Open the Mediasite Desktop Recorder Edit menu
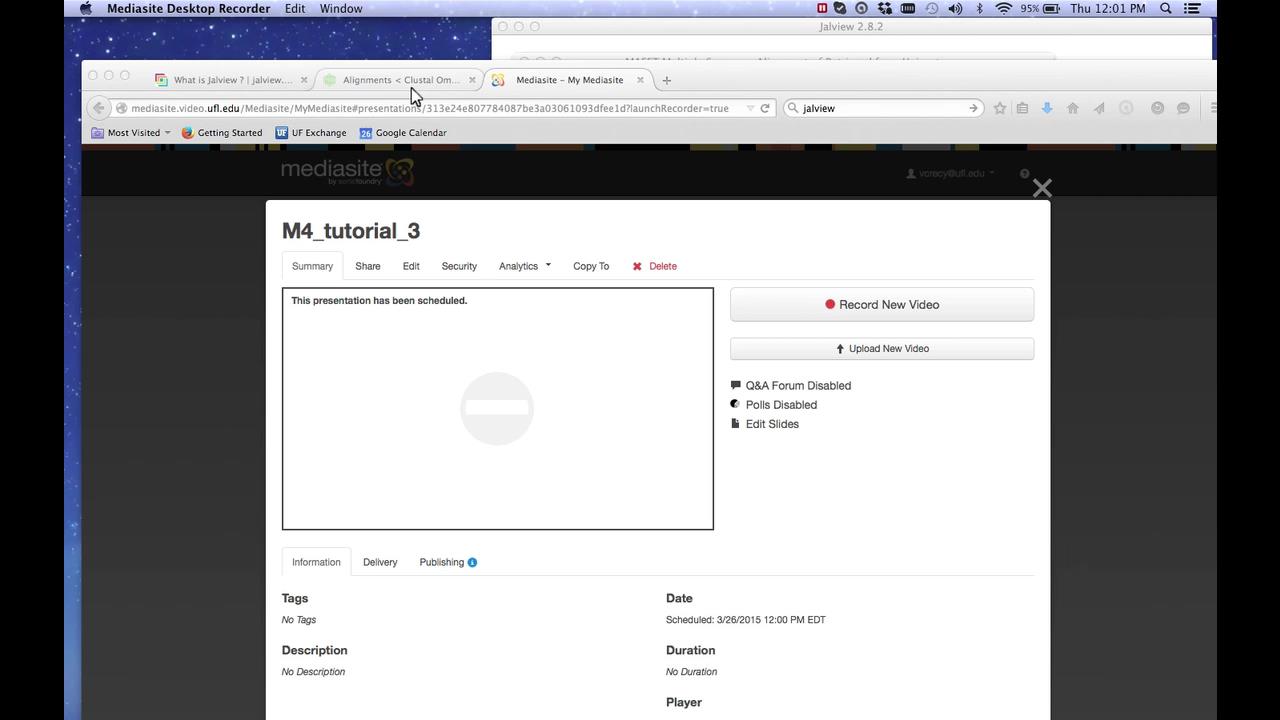The image size is (1280, 720). [x=294, y=8]
